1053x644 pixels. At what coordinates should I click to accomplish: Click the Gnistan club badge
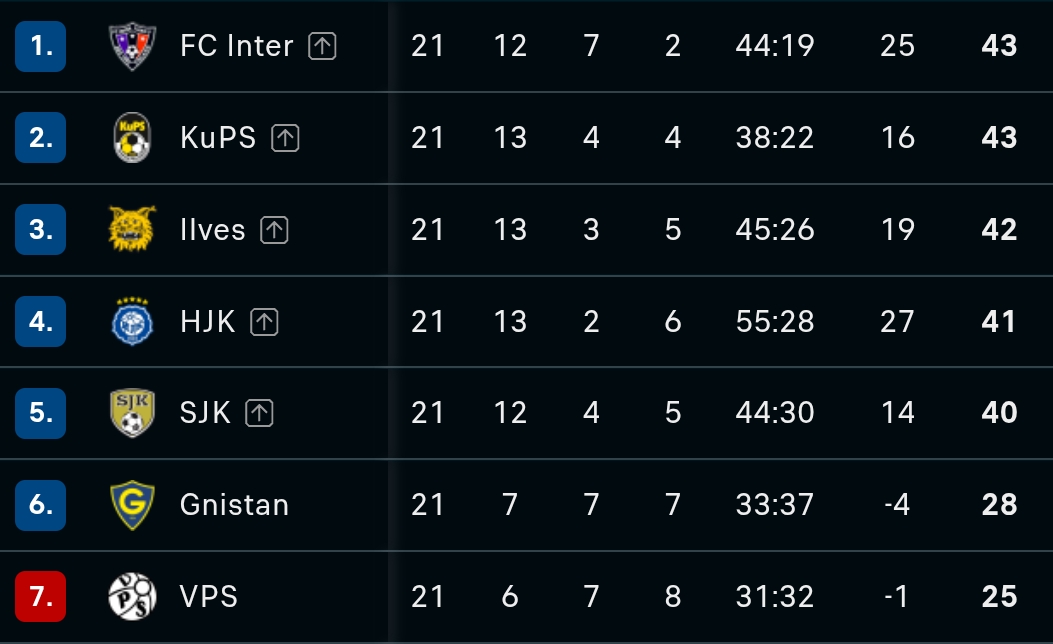132,505
